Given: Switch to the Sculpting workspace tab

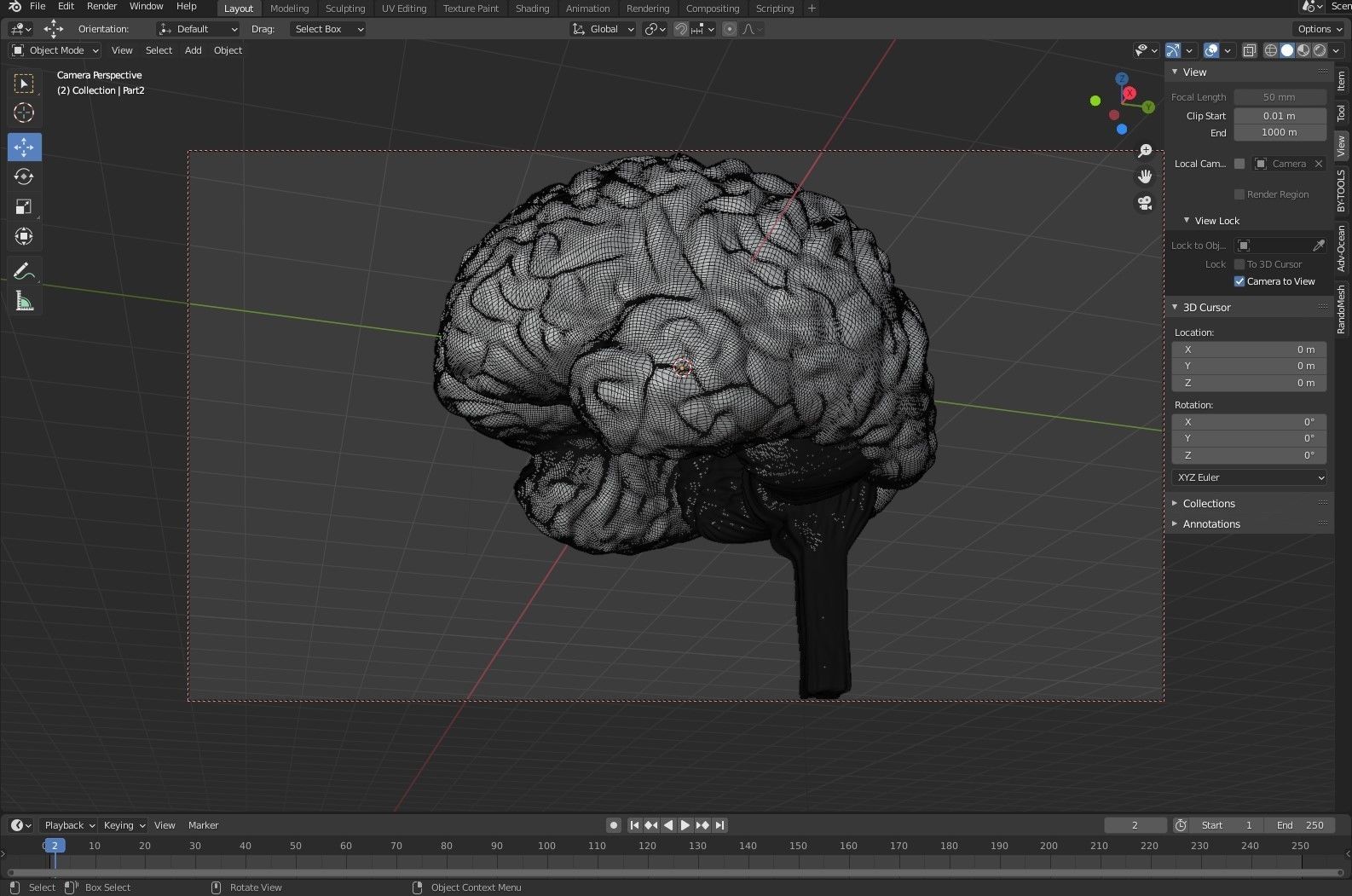Looking at the screenshot, I should point(345,9).
